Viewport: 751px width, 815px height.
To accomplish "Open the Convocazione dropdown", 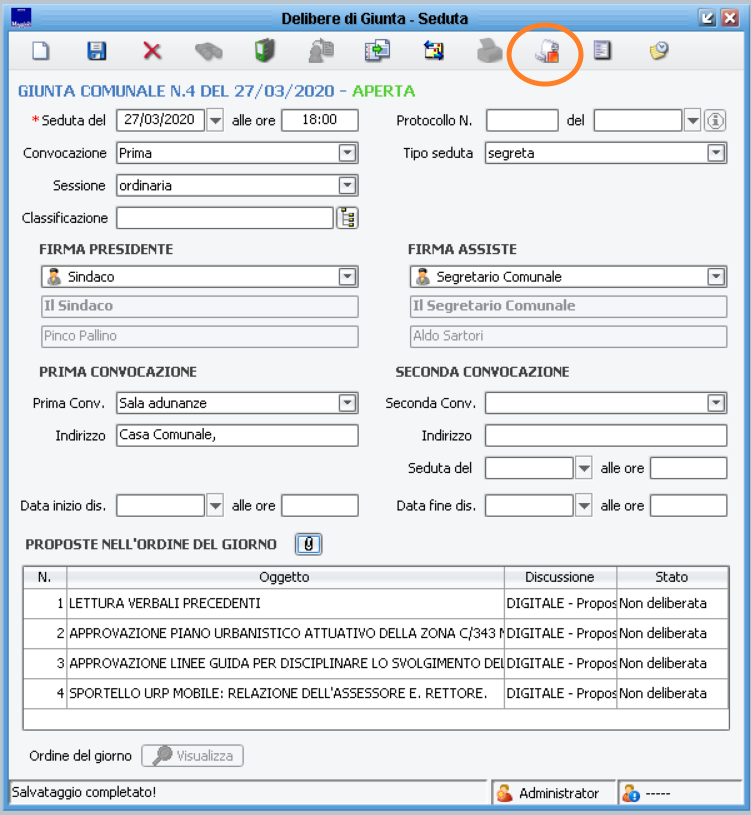I will (x=347, y=154).
